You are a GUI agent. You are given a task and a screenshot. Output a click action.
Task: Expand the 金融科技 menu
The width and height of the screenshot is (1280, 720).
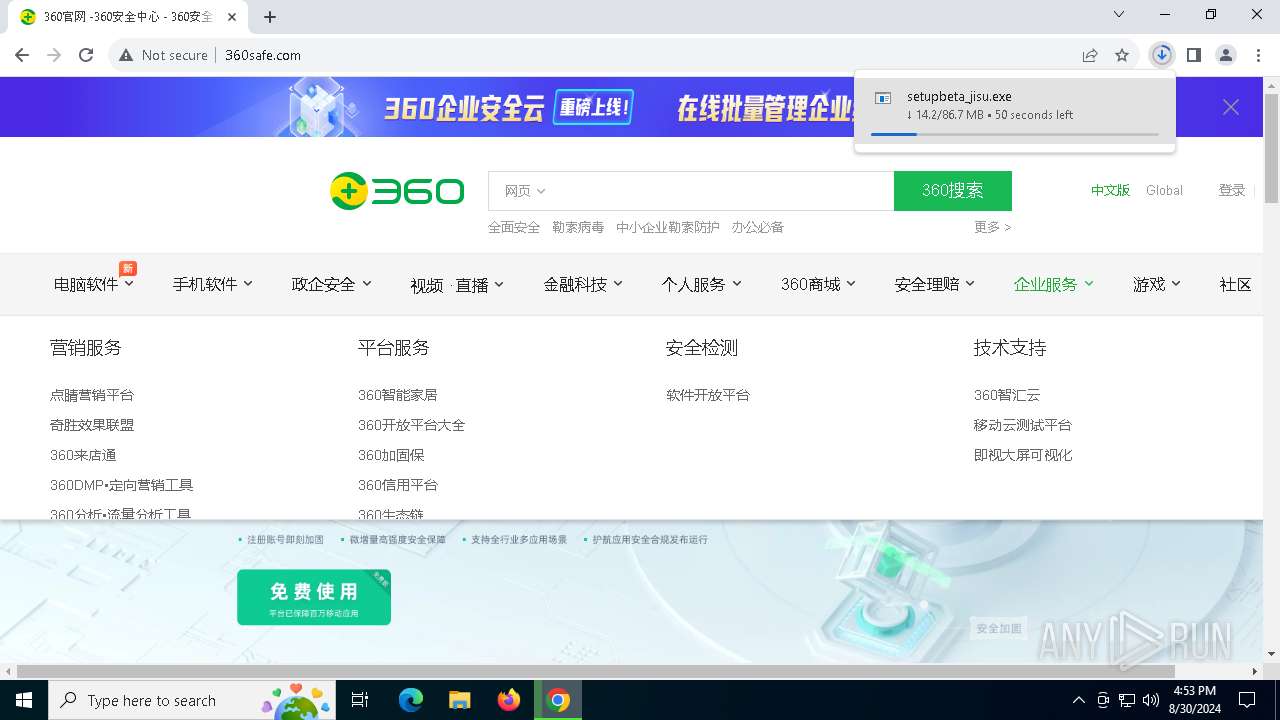pos(583,285)
